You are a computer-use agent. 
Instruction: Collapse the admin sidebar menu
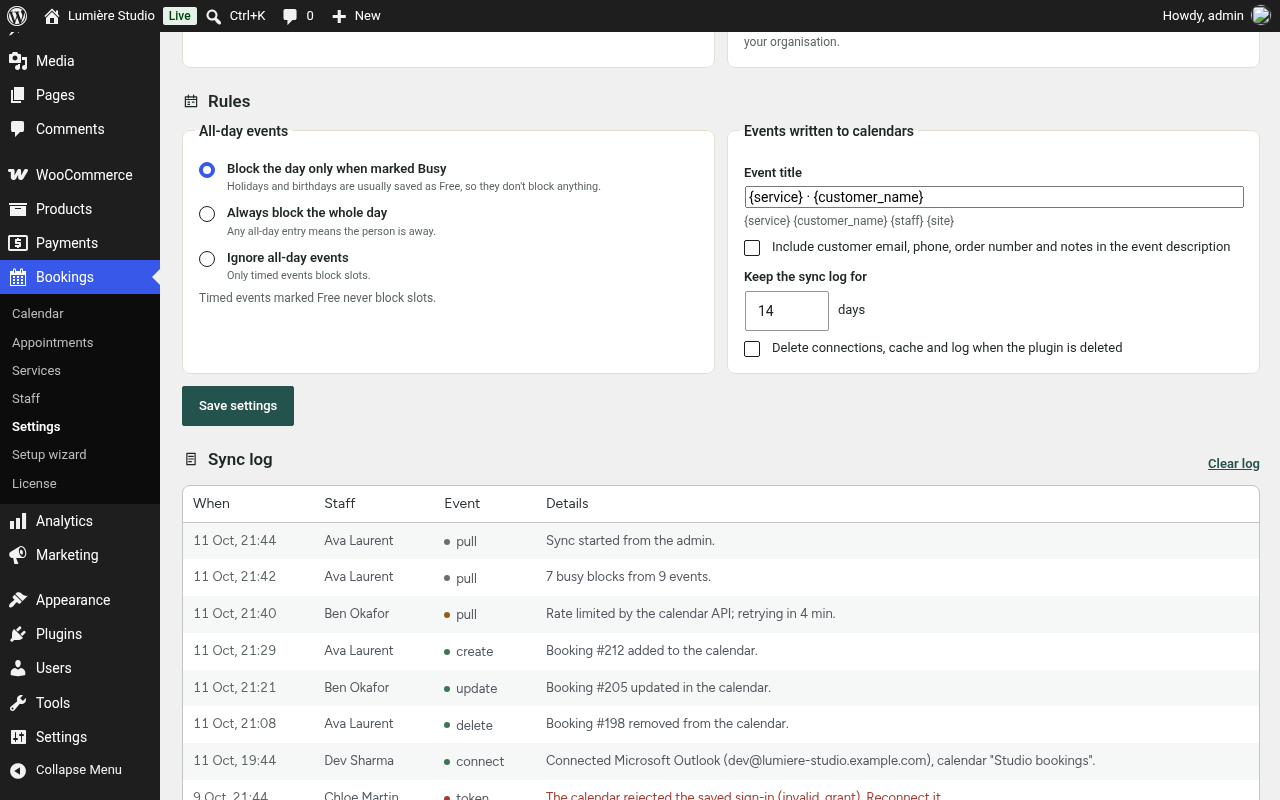point(80,770)
